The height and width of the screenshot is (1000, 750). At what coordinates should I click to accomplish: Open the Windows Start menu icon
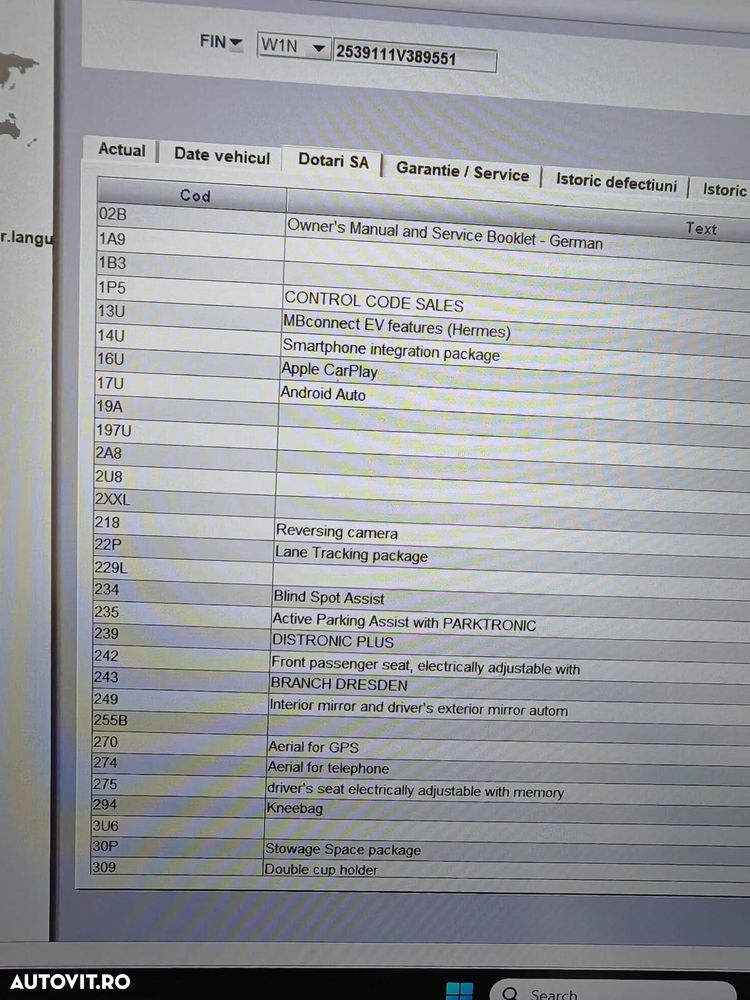460,990
